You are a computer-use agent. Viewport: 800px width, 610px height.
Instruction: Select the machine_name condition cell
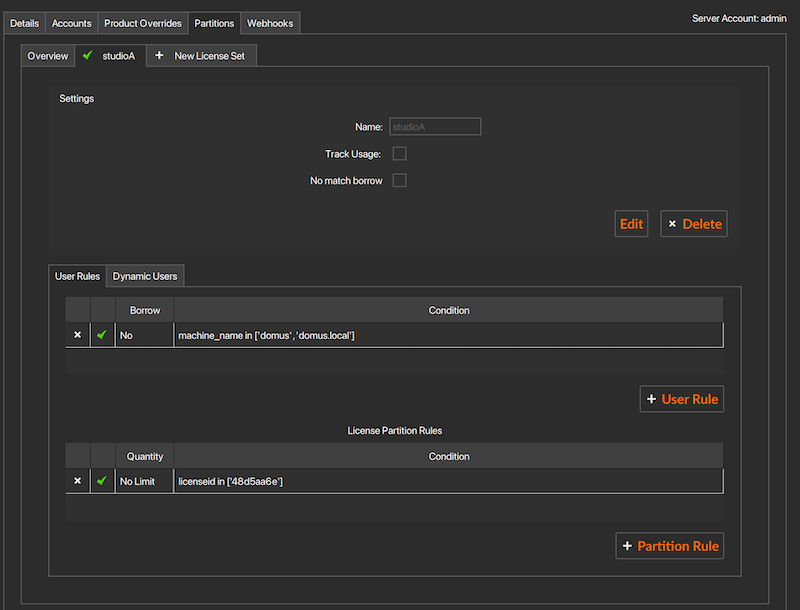pyautogui.click(x=448, y=335)
